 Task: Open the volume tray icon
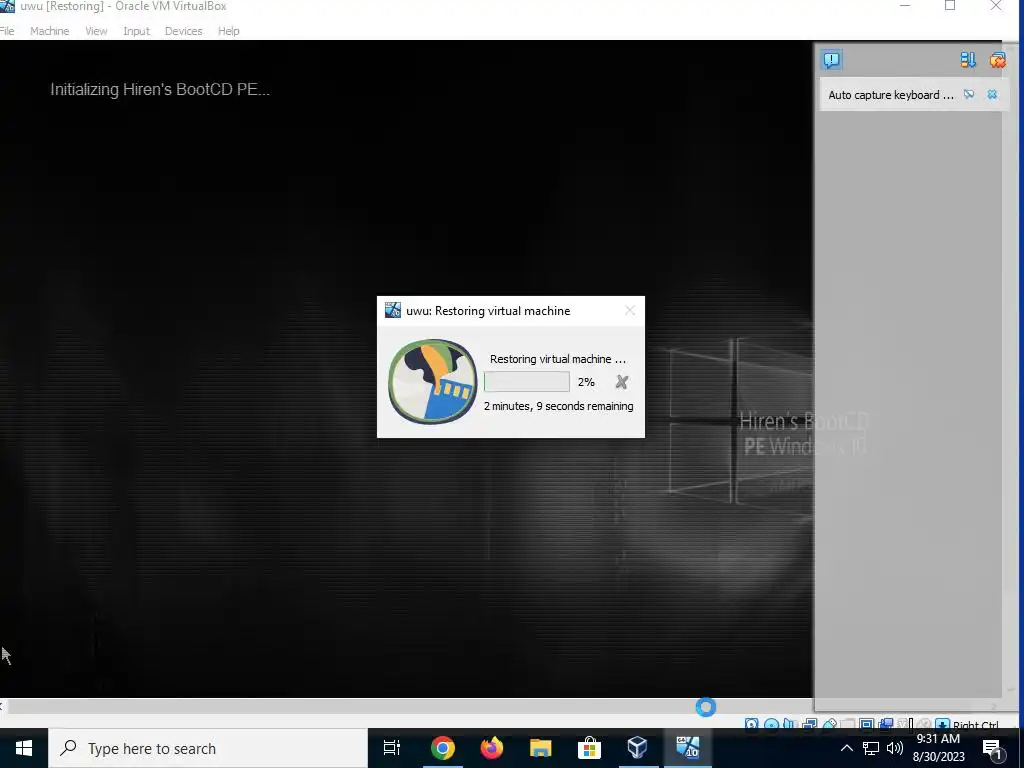pyautogui.click(x=895, y=748)
